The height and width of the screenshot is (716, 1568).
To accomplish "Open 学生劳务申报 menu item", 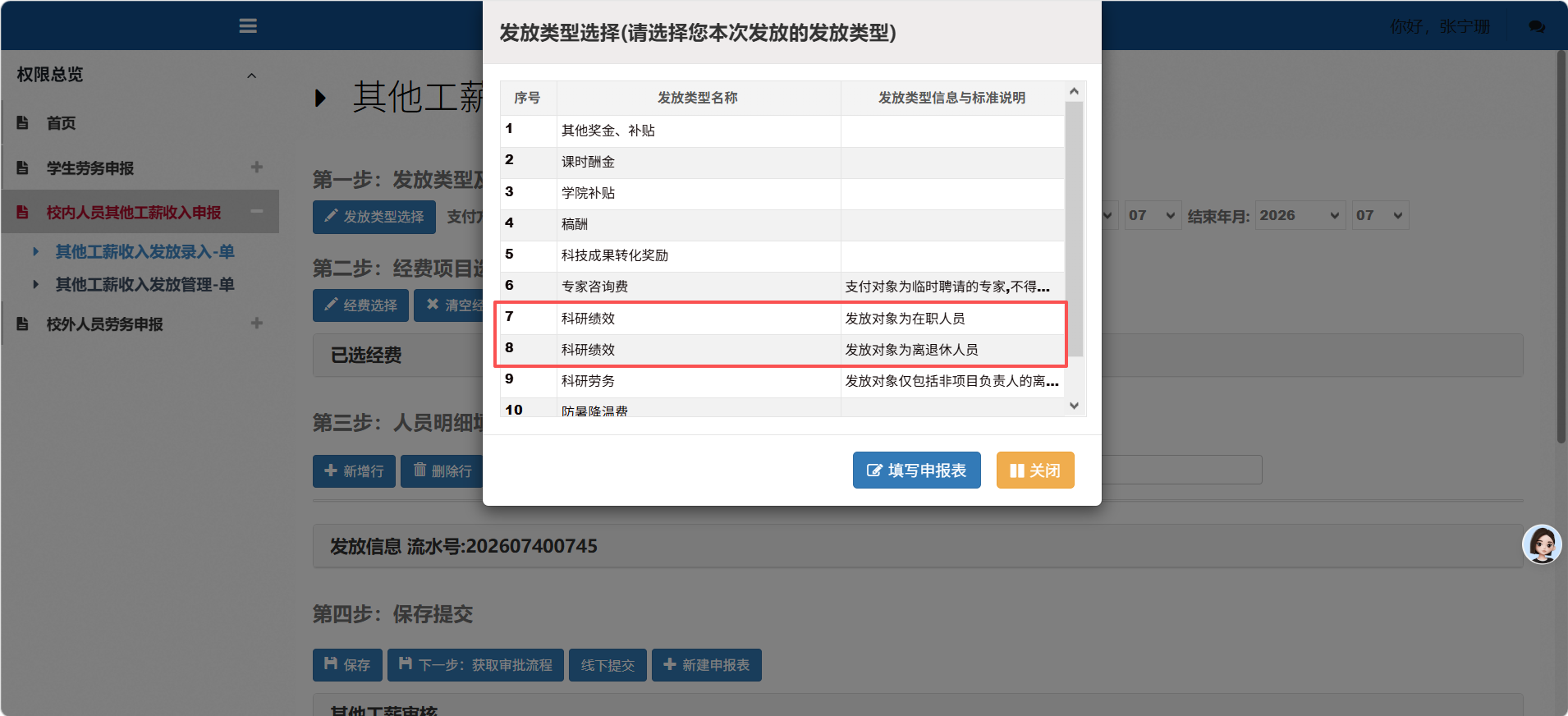I will pos(90,168).
